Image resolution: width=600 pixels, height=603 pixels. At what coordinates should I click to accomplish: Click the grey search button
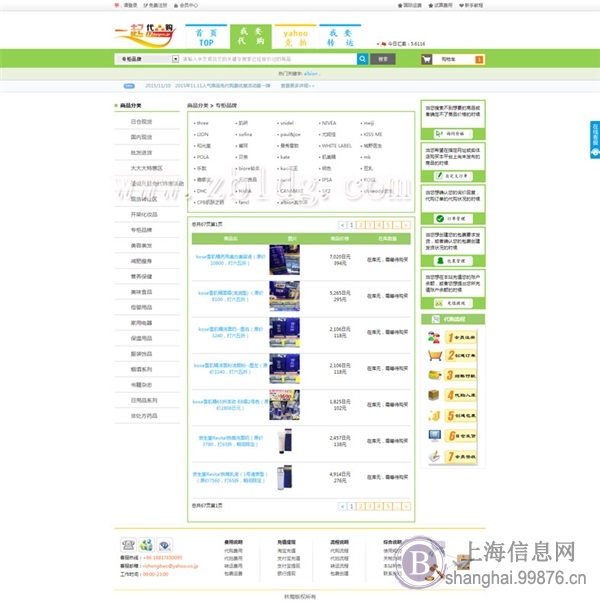(x=383, y=59)
